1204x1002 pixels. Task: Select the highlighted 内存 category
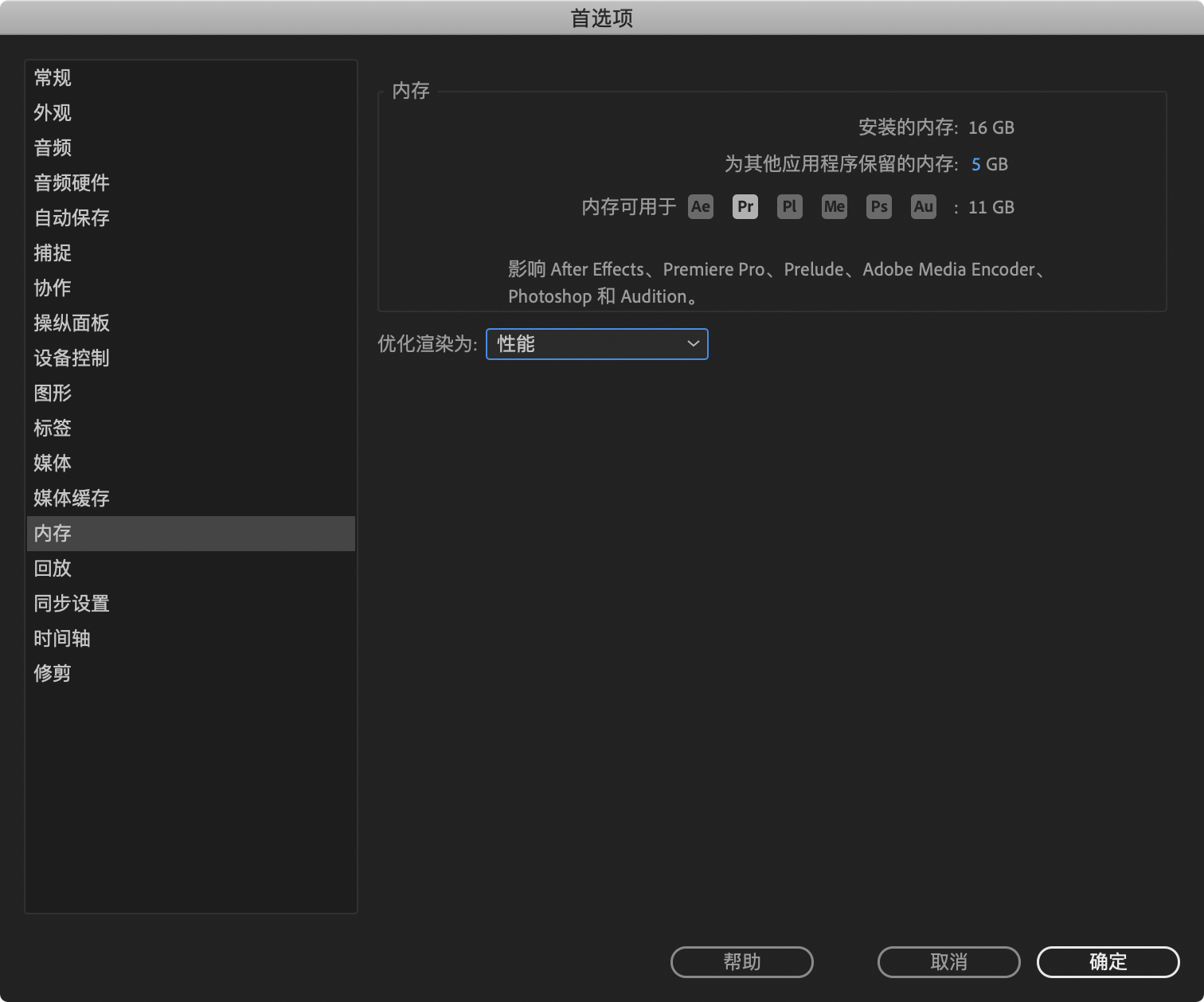[191, 534]
